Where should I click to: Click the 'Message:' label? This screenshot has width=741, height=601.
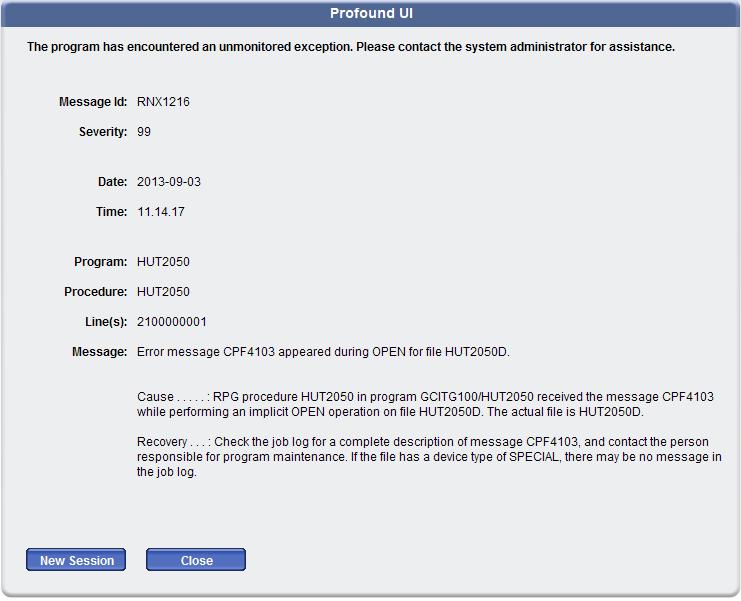100,352
